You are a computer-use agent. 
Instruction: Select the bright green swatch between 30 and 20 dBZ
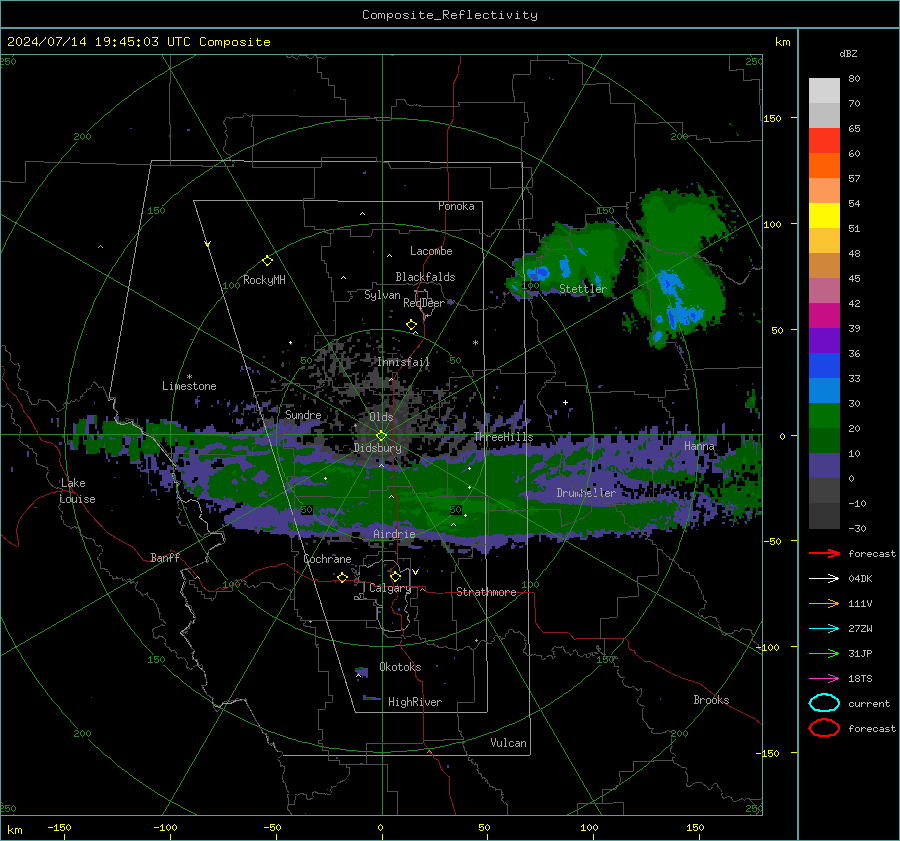824,415
